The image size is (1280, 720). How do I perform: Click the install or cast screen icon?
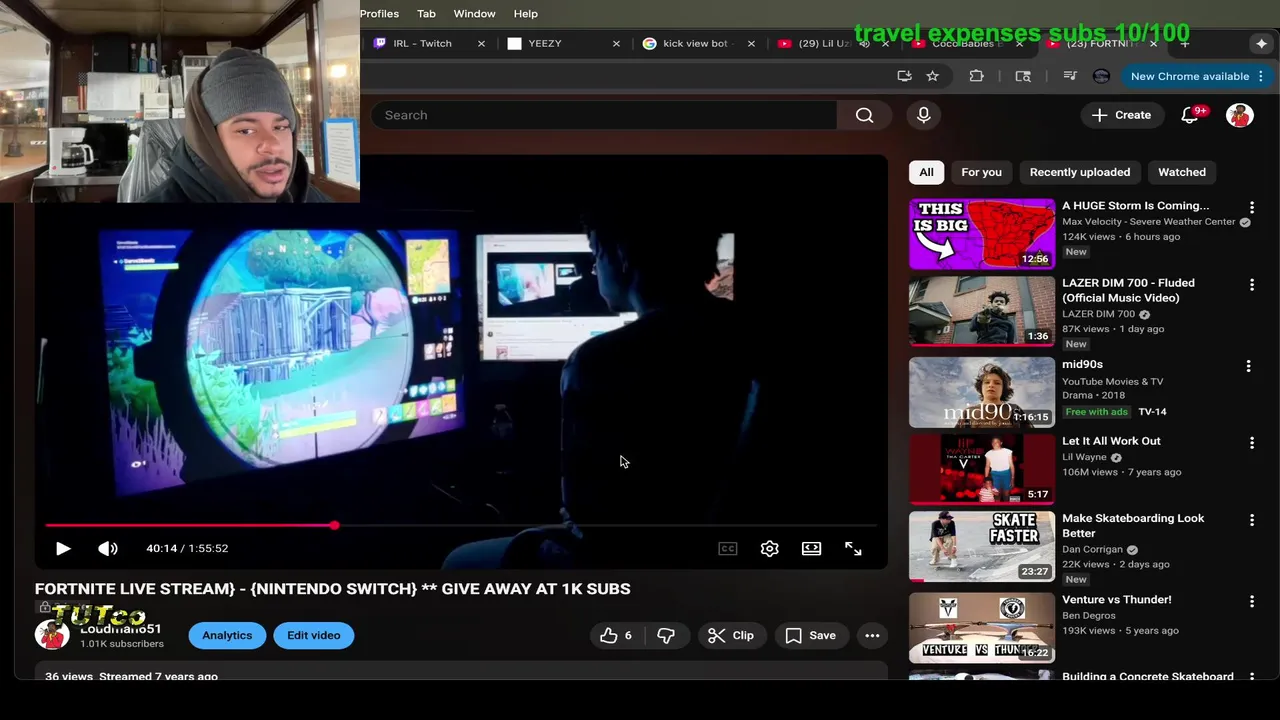[904, 76]
